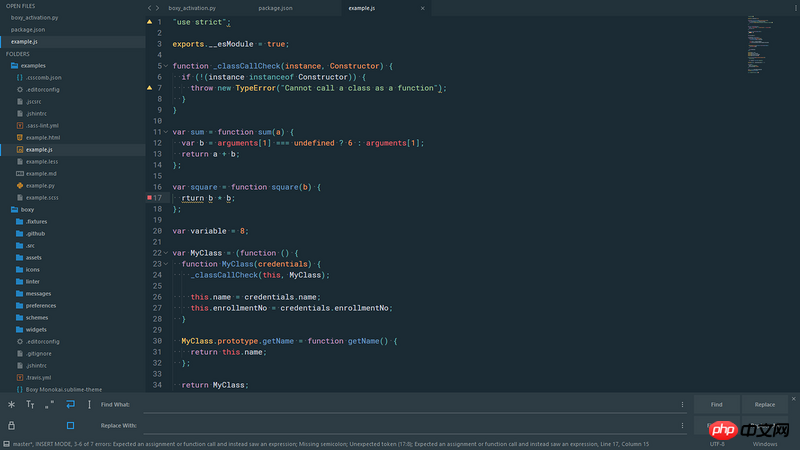Click the Replace button
This screenshot has width=800, height=450.
765,405
